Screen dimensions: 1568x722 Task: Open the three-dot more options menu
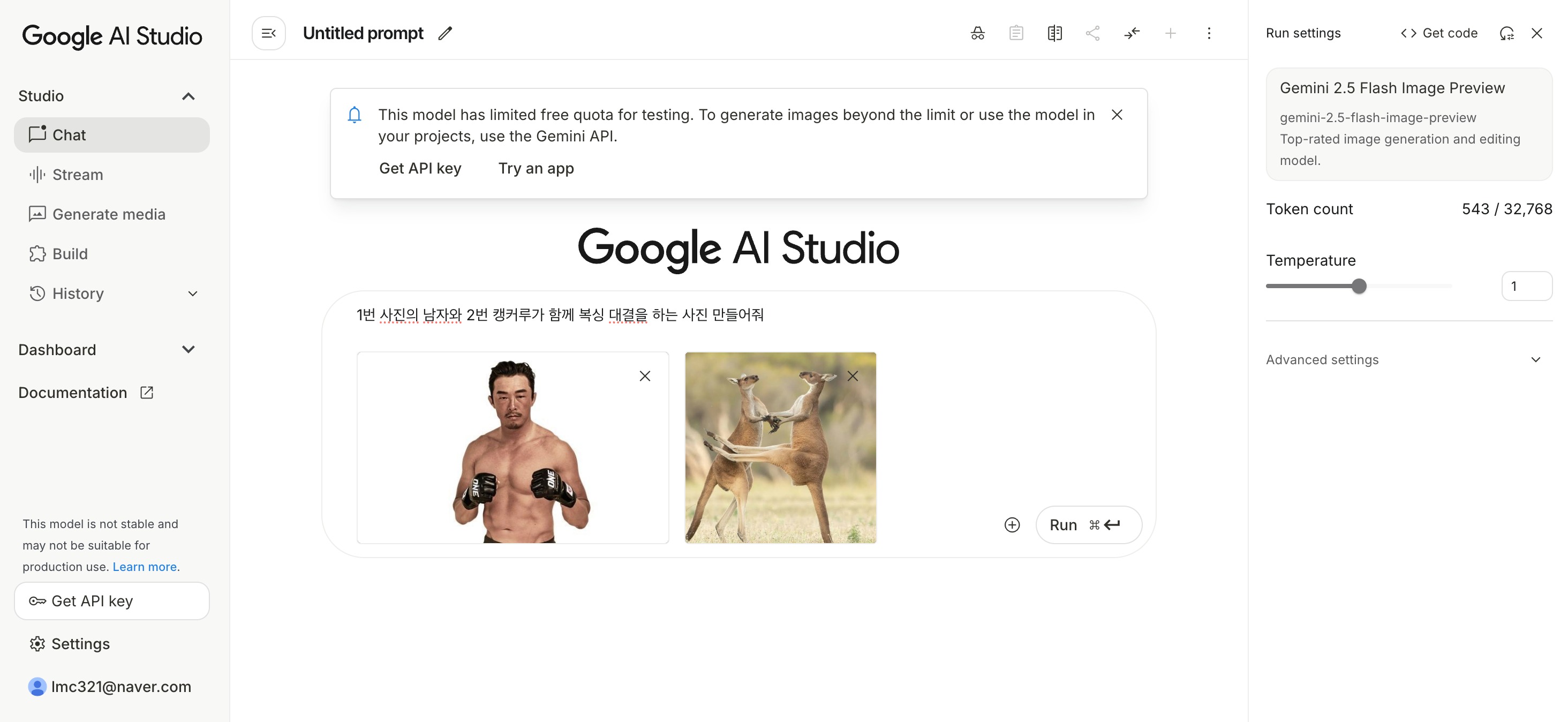tap(1209, 34)
